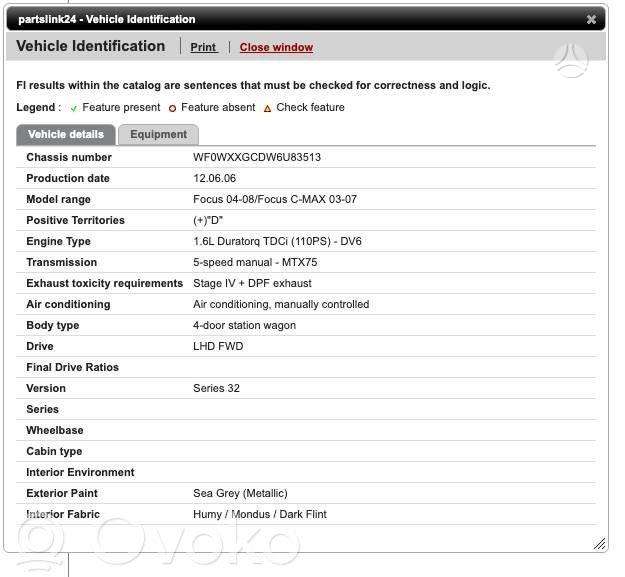
Task: Click the Sea Grey (Metallic) paint value
Action: click(x=240, y=493)
